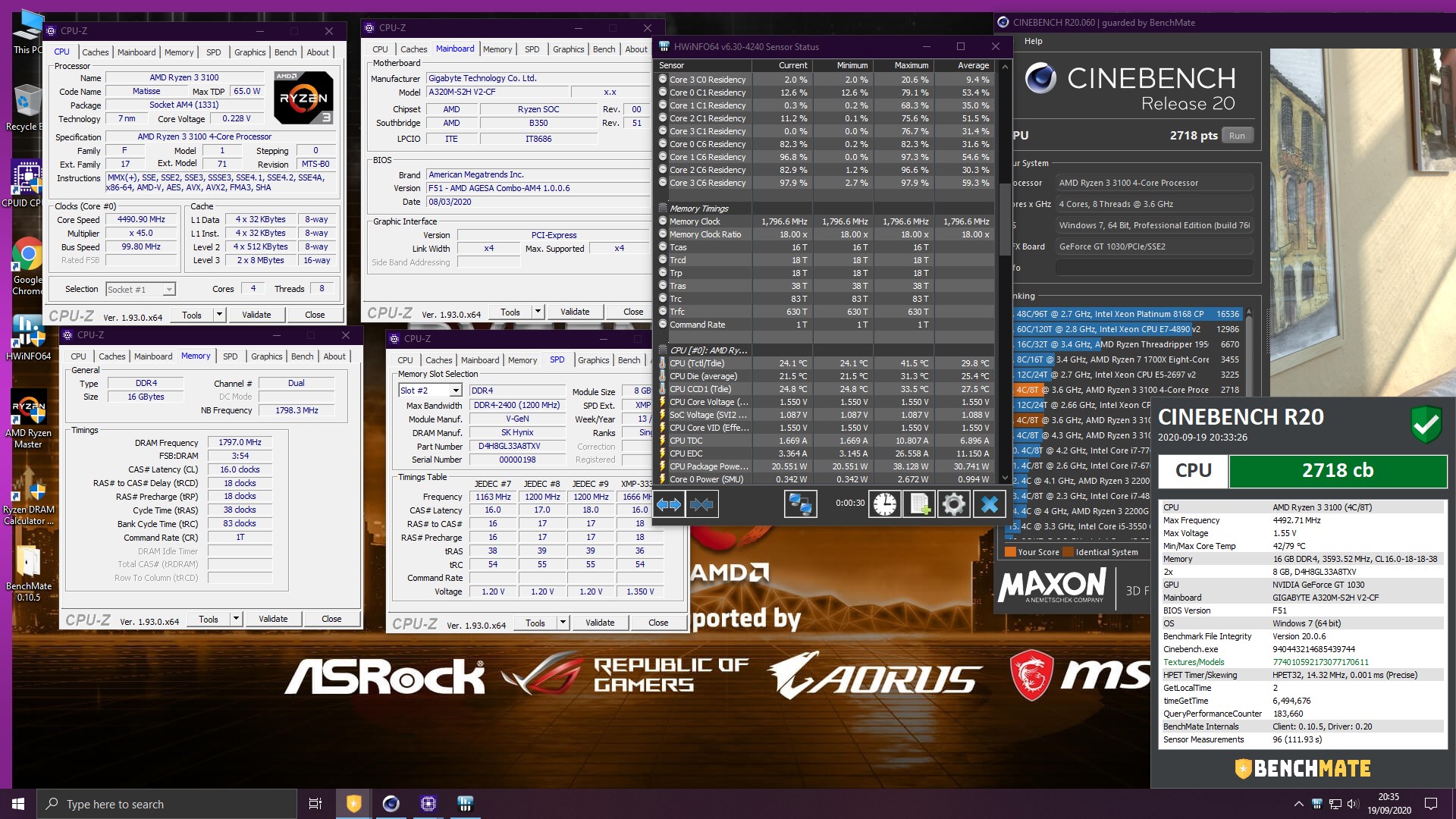Switch to Bench tab in CPU window

tap(286, 52)
